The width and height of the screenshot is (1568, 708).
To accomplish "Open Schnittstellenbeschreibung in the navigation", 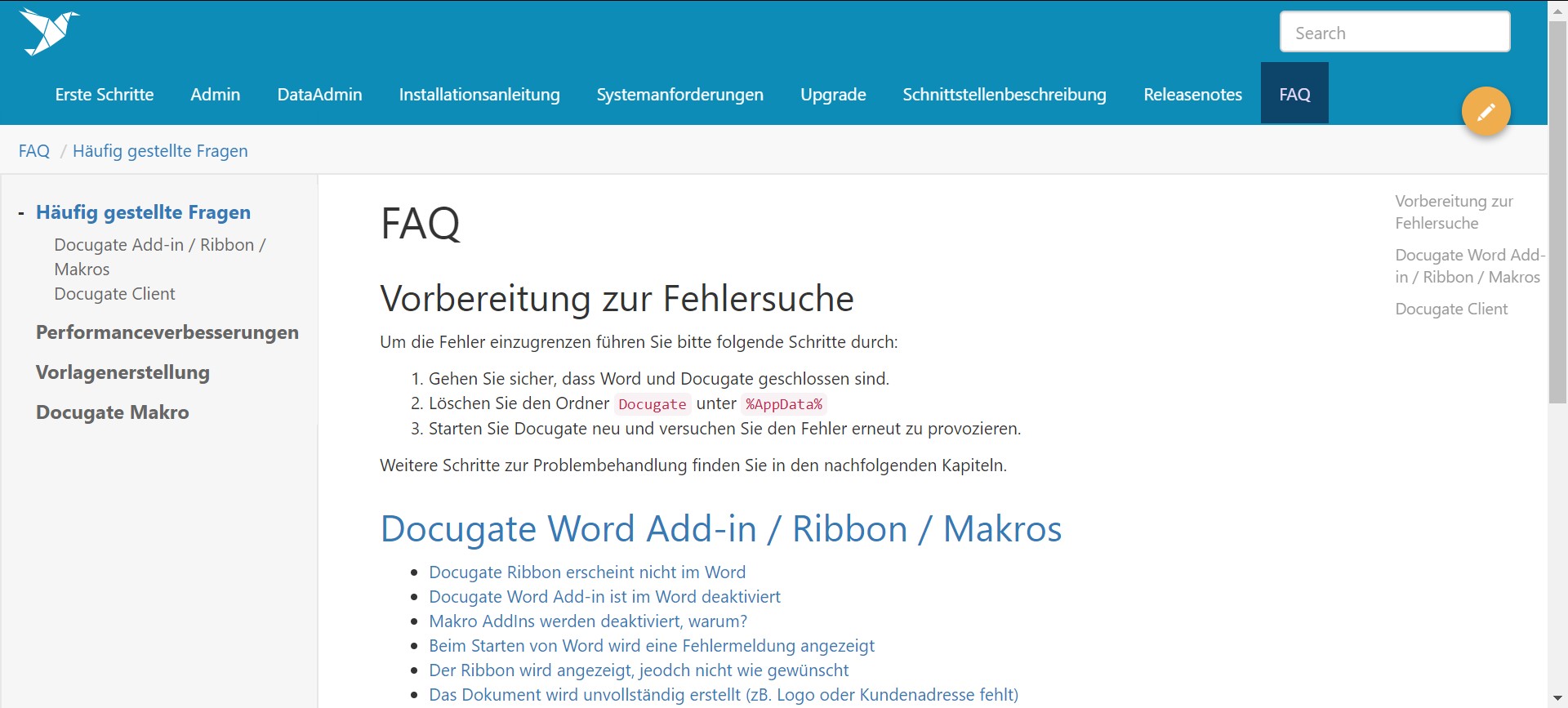I will [1004, 94].
